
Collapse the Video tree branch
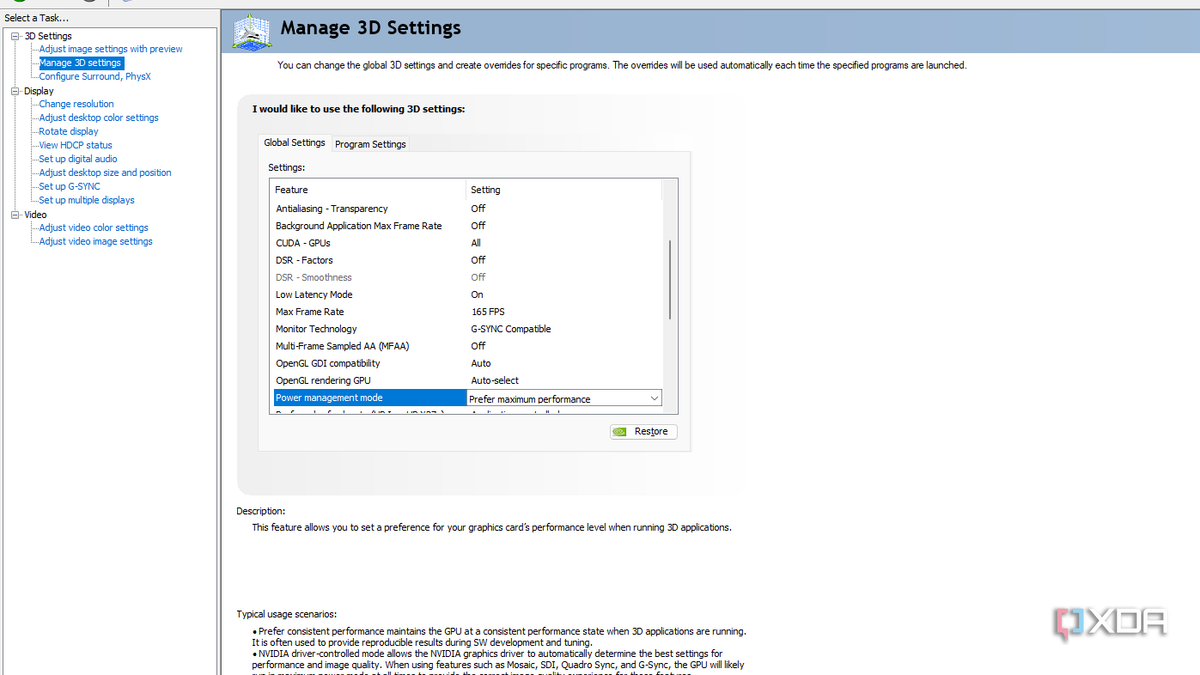pos(14,213)
